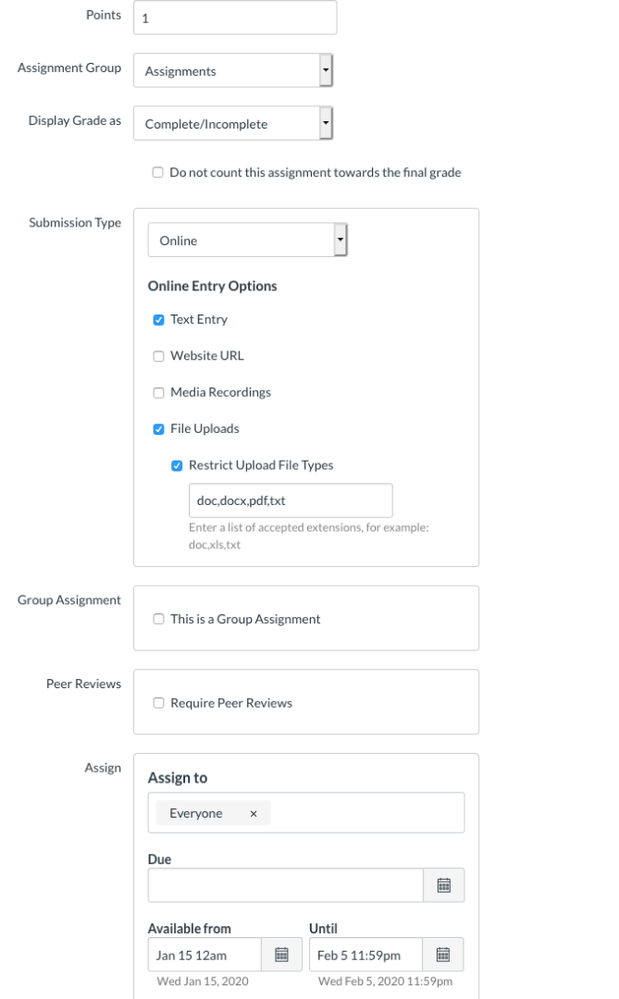Open the Until date calendar picker
619x999 pixels.
(x=444, y=955)
